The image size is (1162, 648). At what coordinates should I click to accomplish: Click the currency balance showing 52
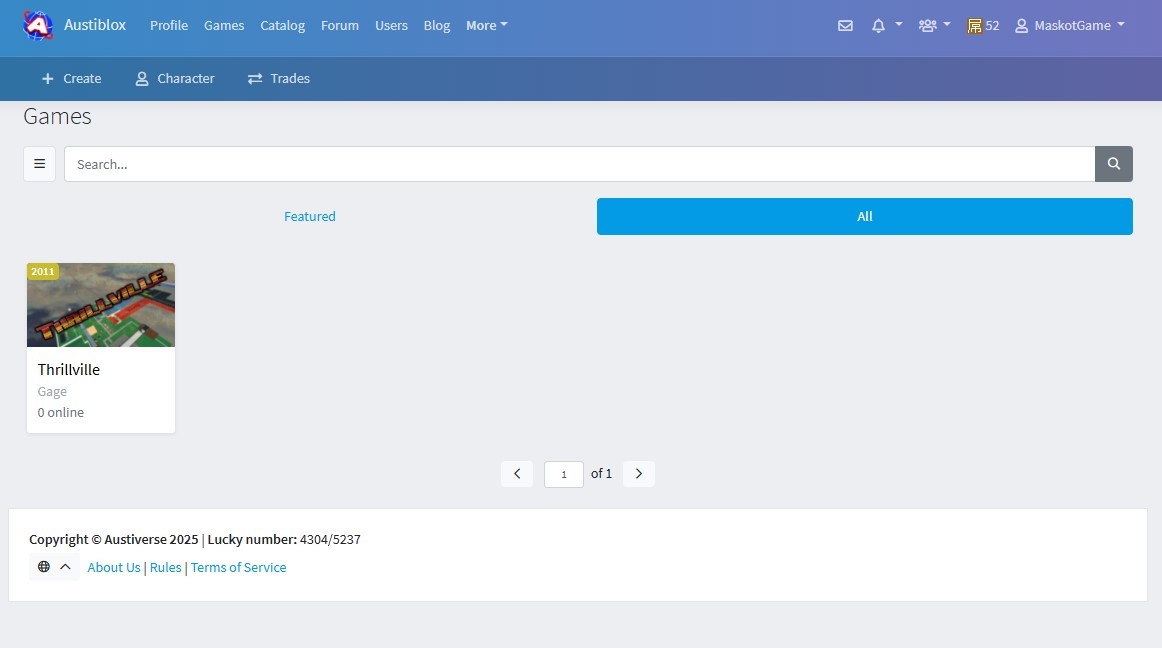pos(983,26)
